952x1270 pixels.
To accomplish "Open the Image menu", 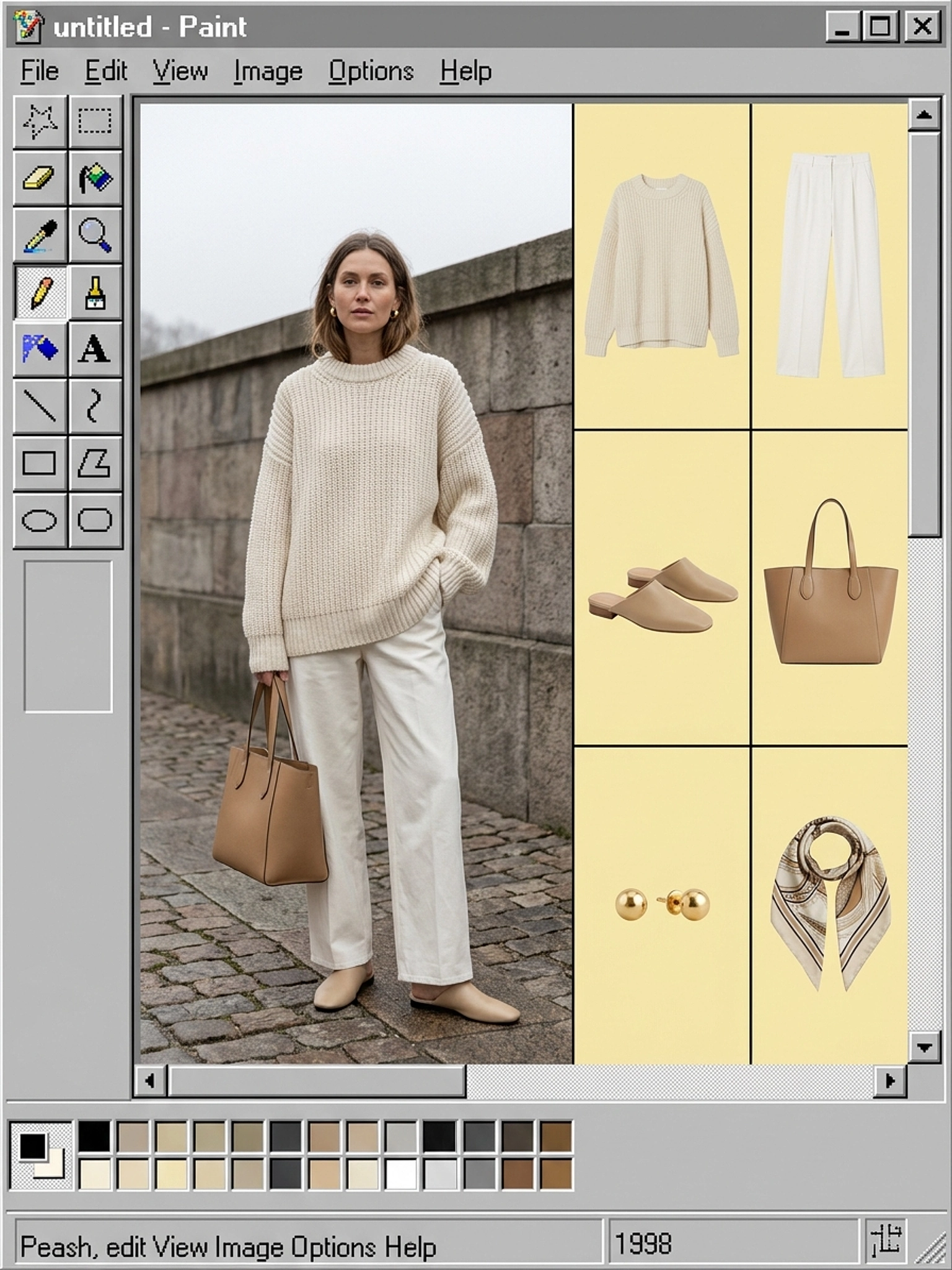I will 268,71.
